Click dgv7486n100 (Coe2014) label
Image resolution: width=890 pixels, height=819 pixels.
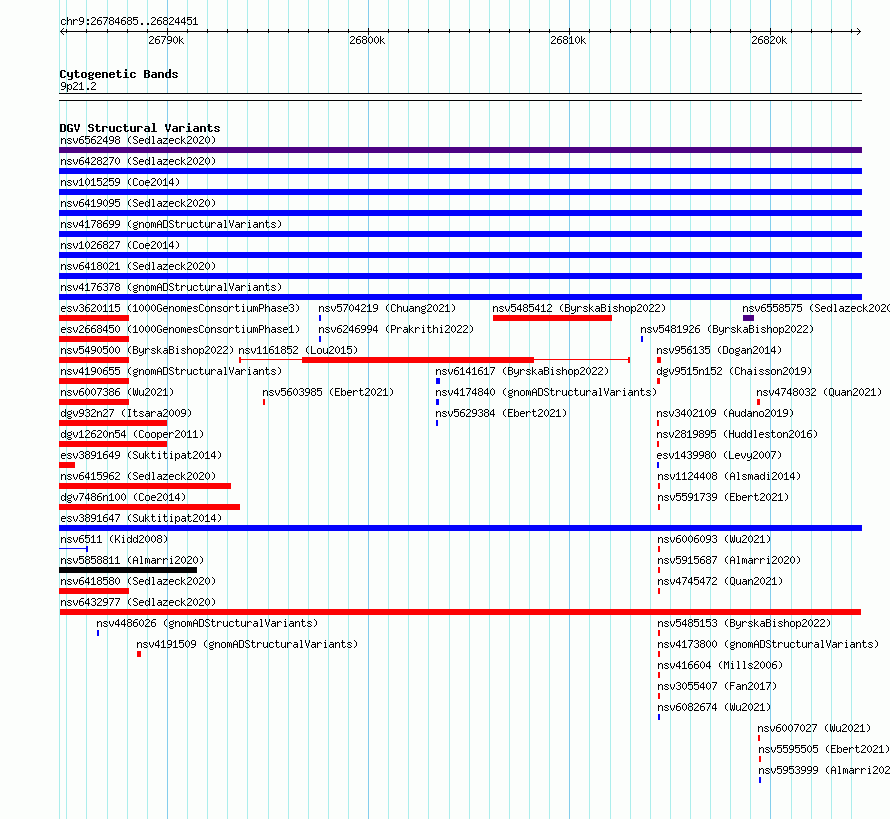point(123,497)
